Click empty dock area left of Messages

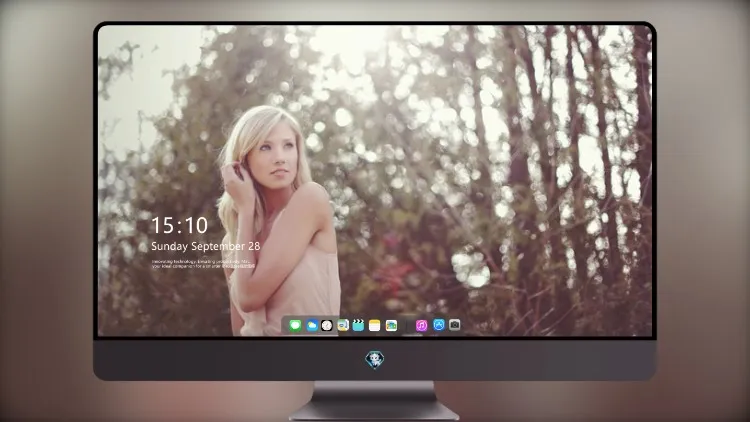click(285, 326)
